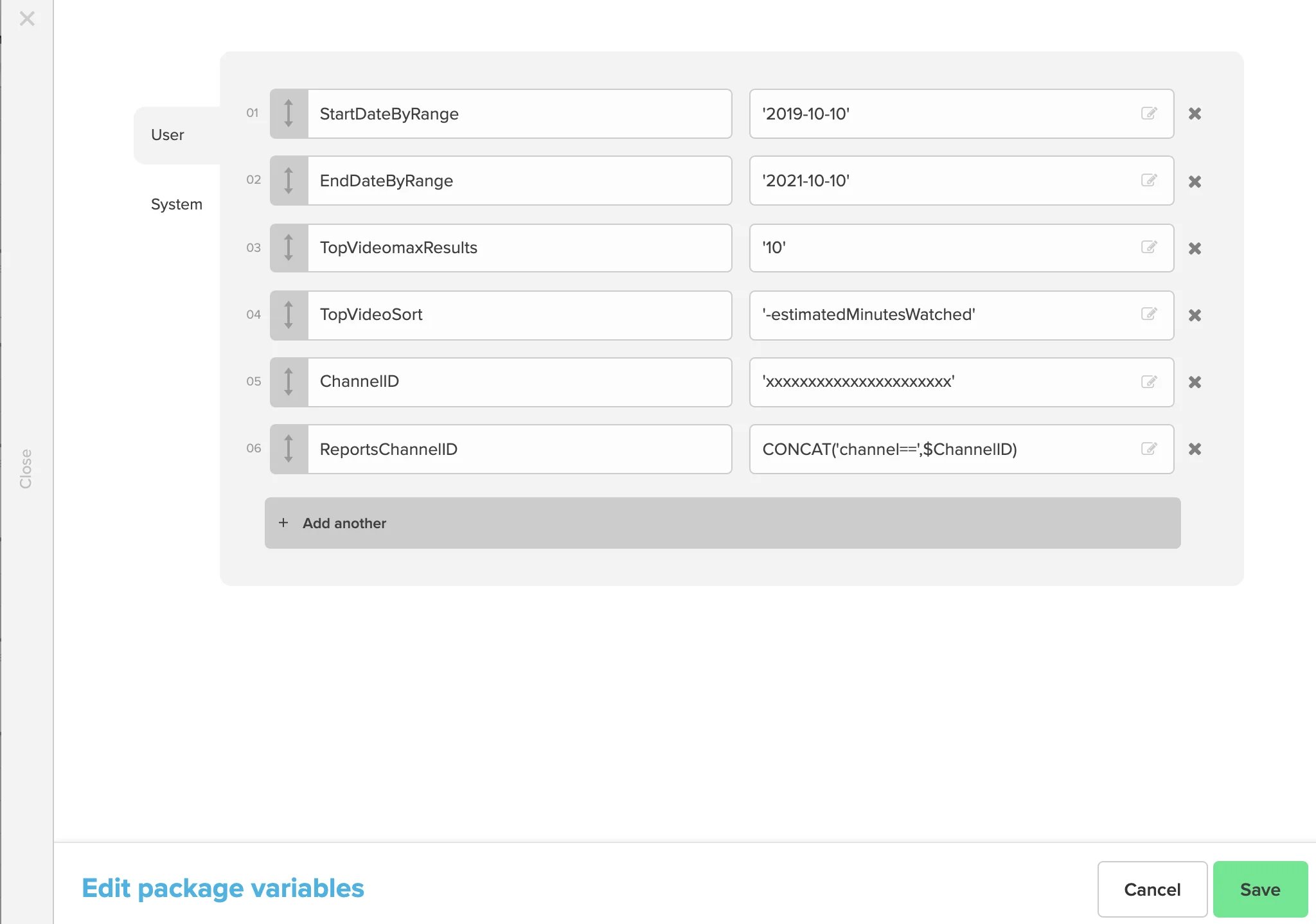This screenshot has height=924, width=1316.
Task: Open editor icon for ChannelID xxxx value
Action: coord(1149,382)
